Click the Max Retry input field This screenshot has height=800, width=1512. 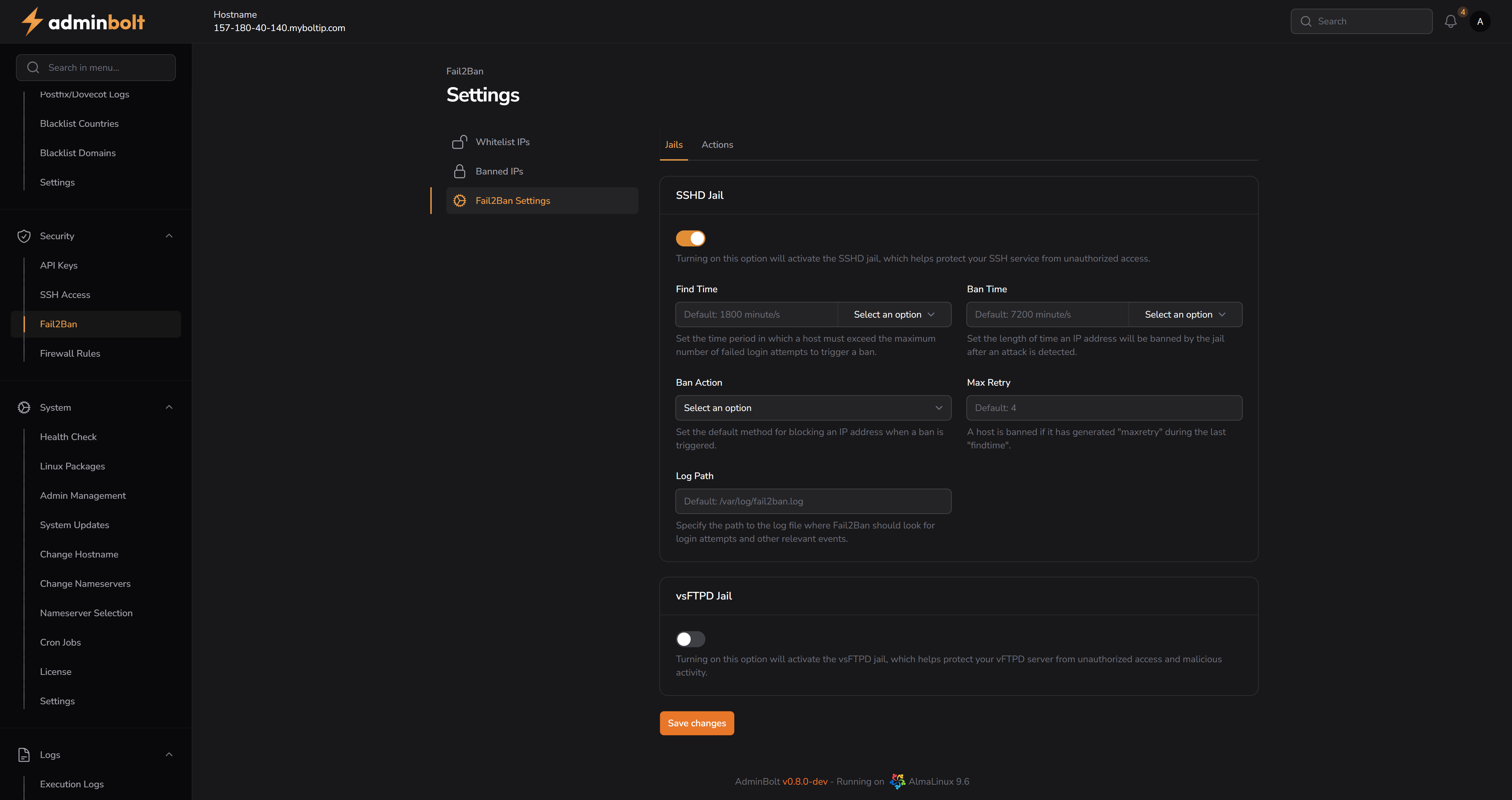tap(1104, 408)
